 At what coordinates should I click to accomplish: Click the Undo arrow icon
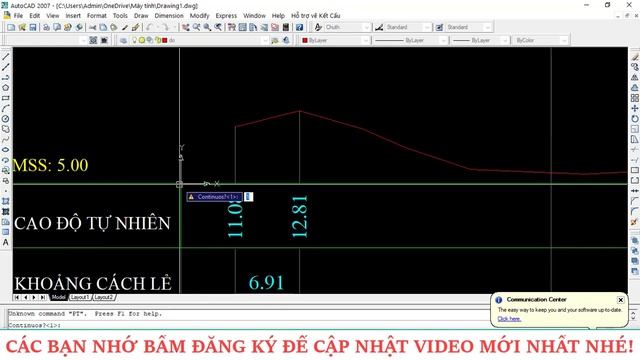pyautogui.click(x=149, y=27)
